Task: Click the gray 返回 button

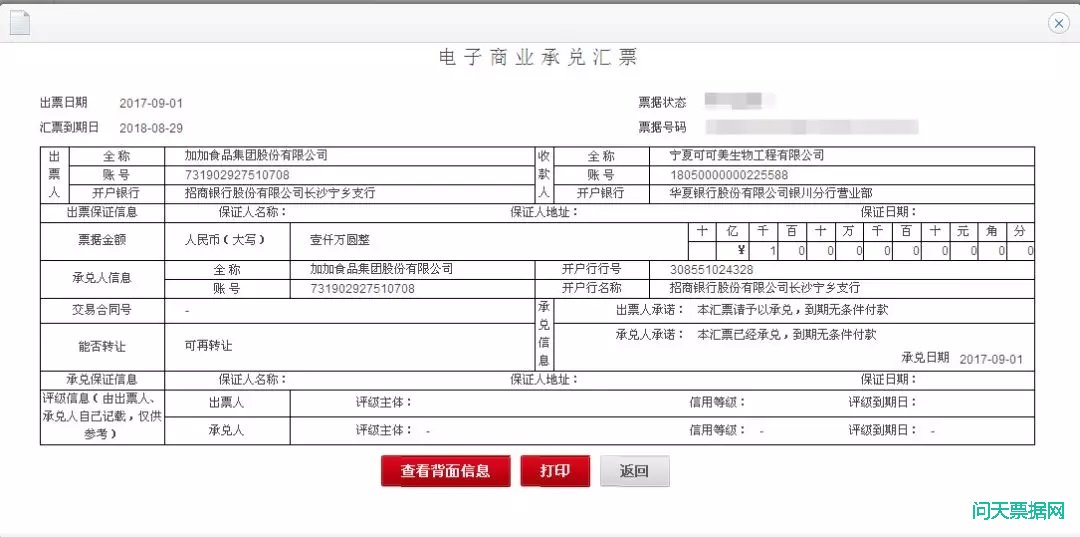Action: coord(634,472)
